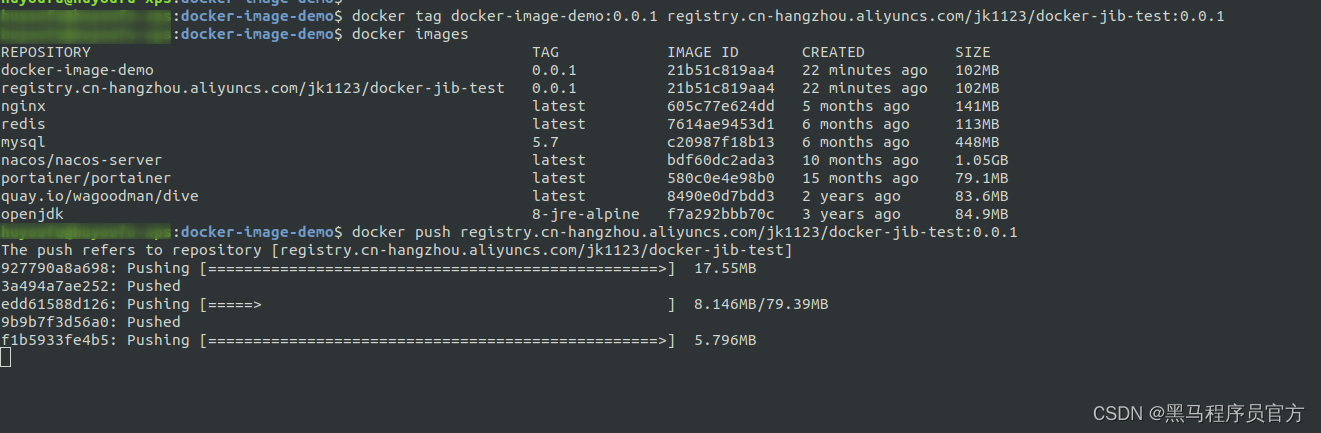
Task: Click 'The push refers to repository' line
Action: click(x=397, y=250)
